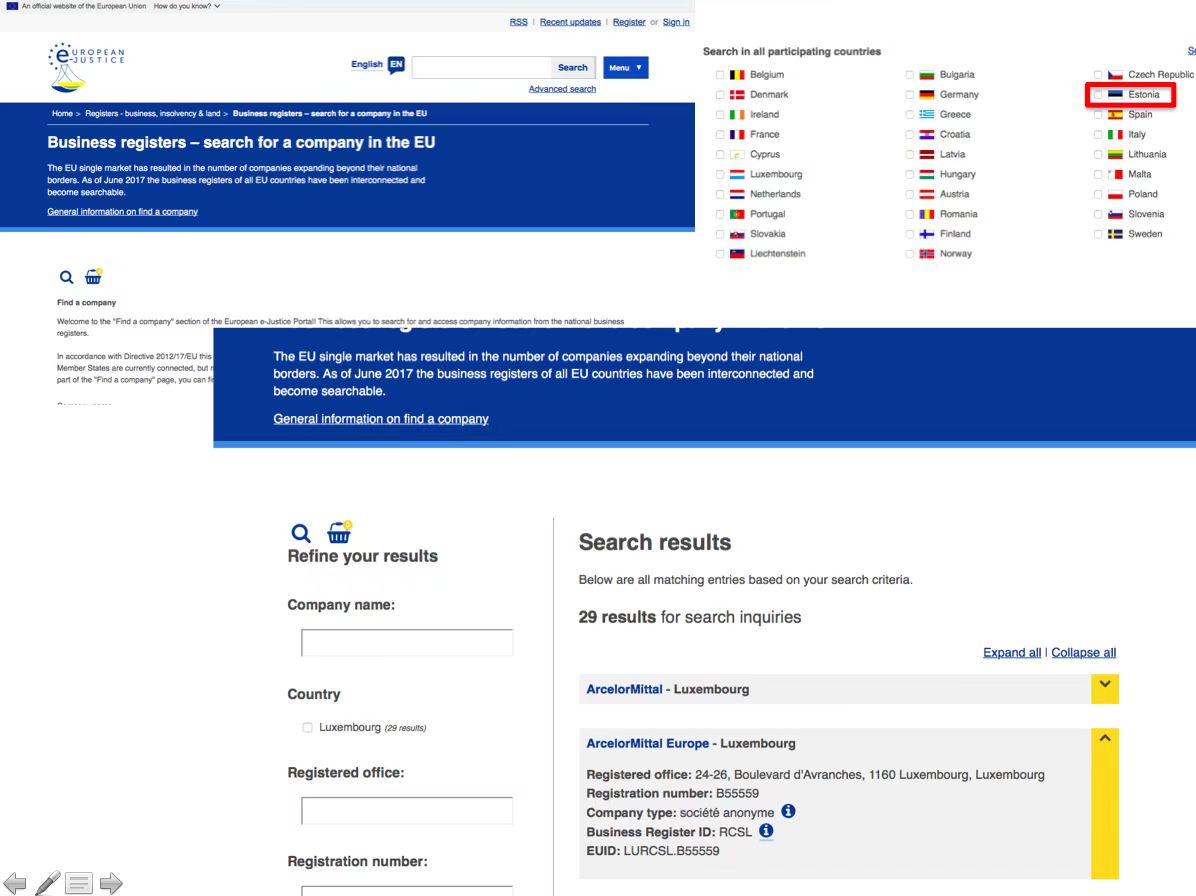
Task: Open the ArcelorMittal company link in the first result
Action: pos(624,689)
